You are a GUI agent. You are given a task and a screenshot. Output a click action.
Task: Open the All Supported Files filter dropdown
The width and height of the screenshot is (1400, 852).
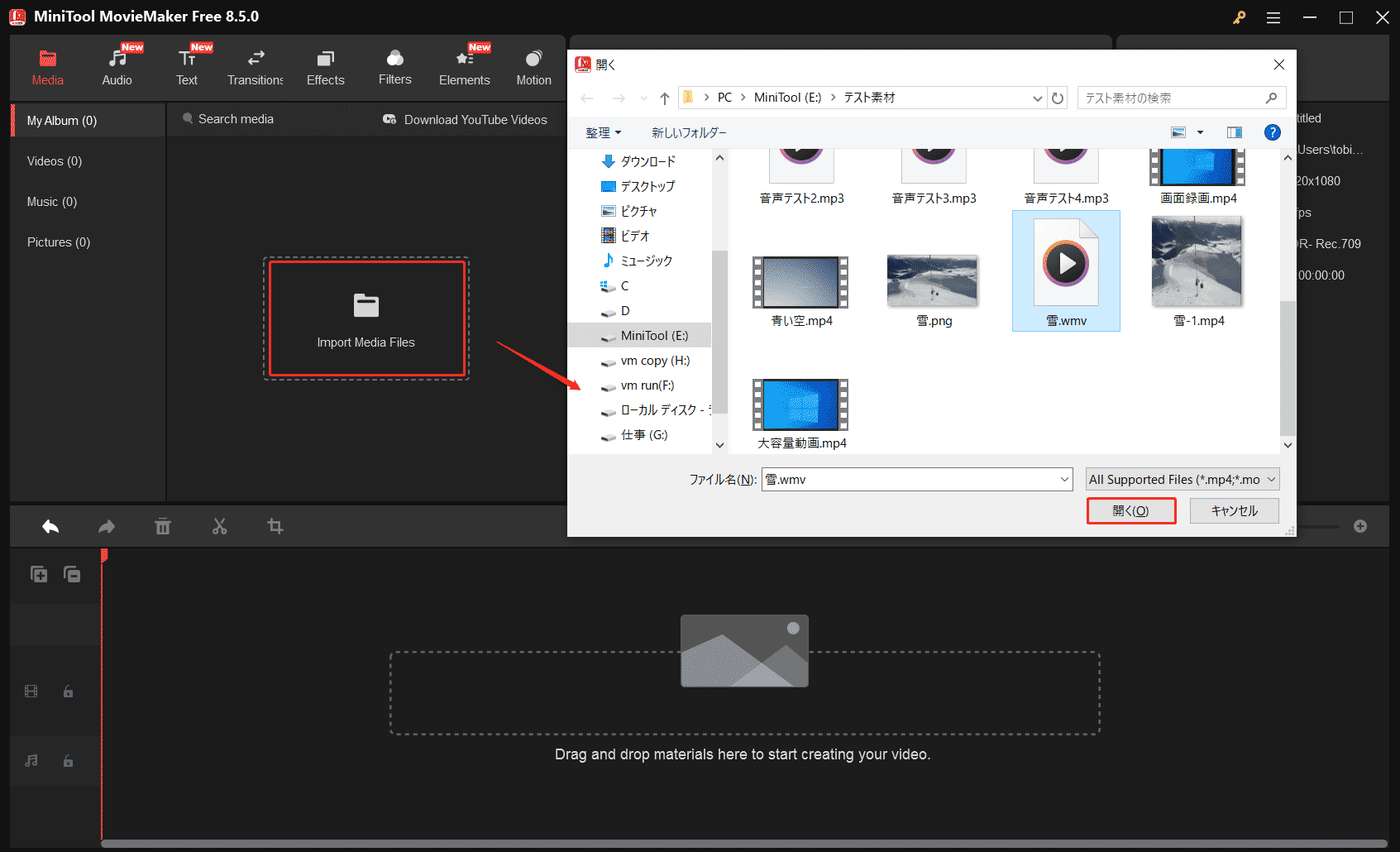pyautogui.click(x=1181, y=479)
